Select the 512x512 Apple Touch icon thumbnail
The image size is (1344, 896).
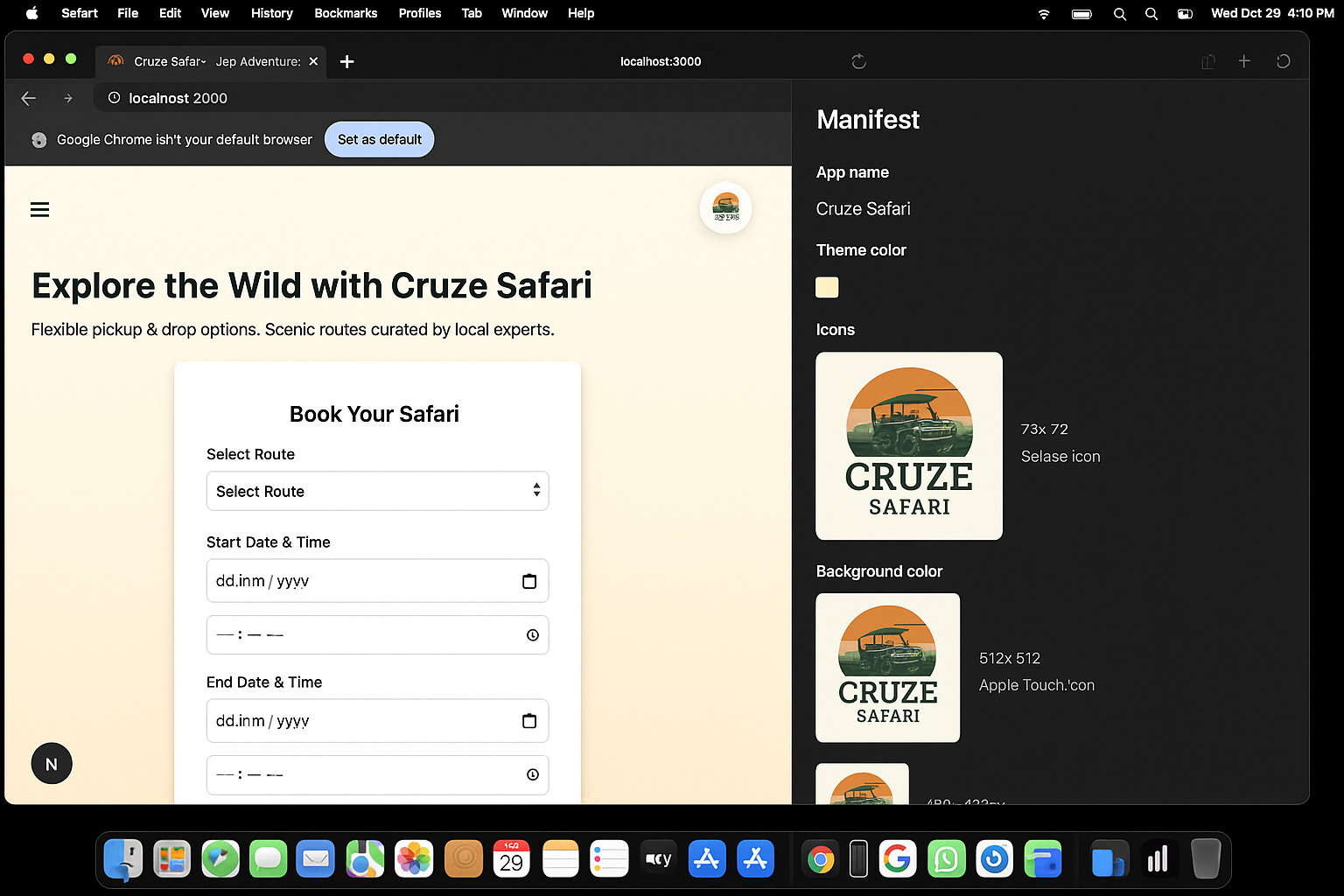(887, 668)
